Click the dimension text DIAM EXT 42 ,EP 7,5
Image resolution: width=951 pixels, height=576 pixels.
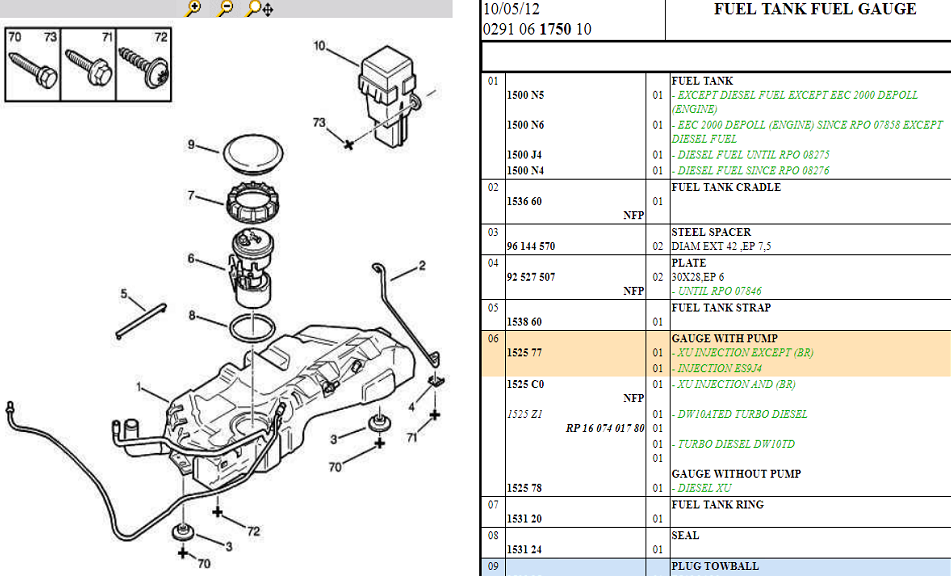point(721,246)
